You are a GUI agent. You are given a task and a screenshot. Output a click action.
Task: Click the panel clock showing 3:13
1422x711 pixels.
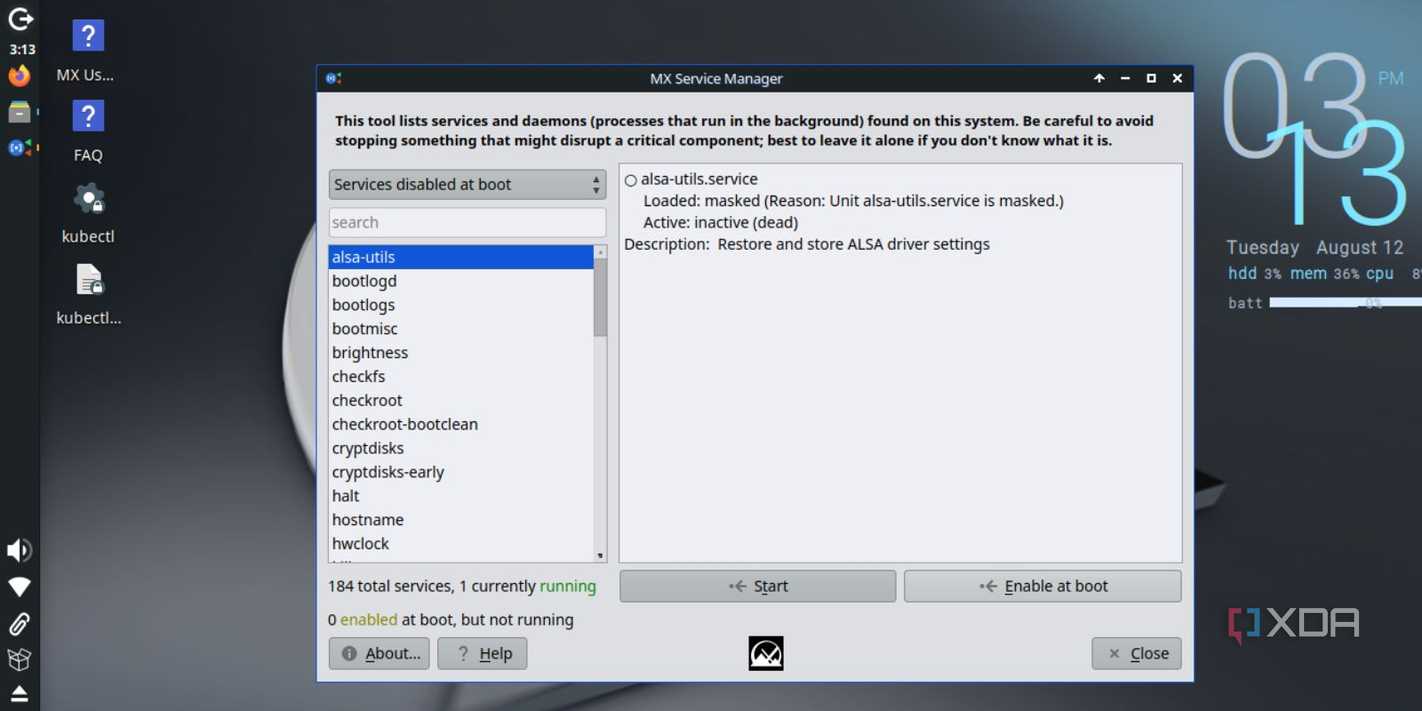pos(21,49)
